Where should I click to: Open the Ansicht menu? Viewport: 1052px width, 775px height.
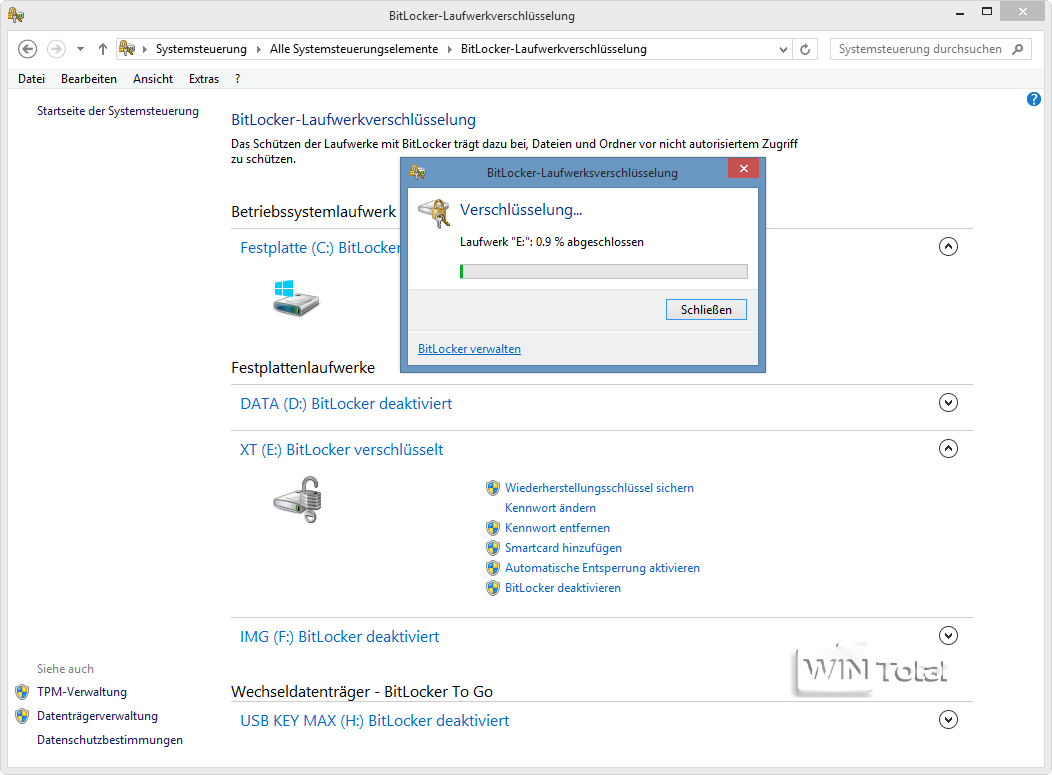[153, 79]
